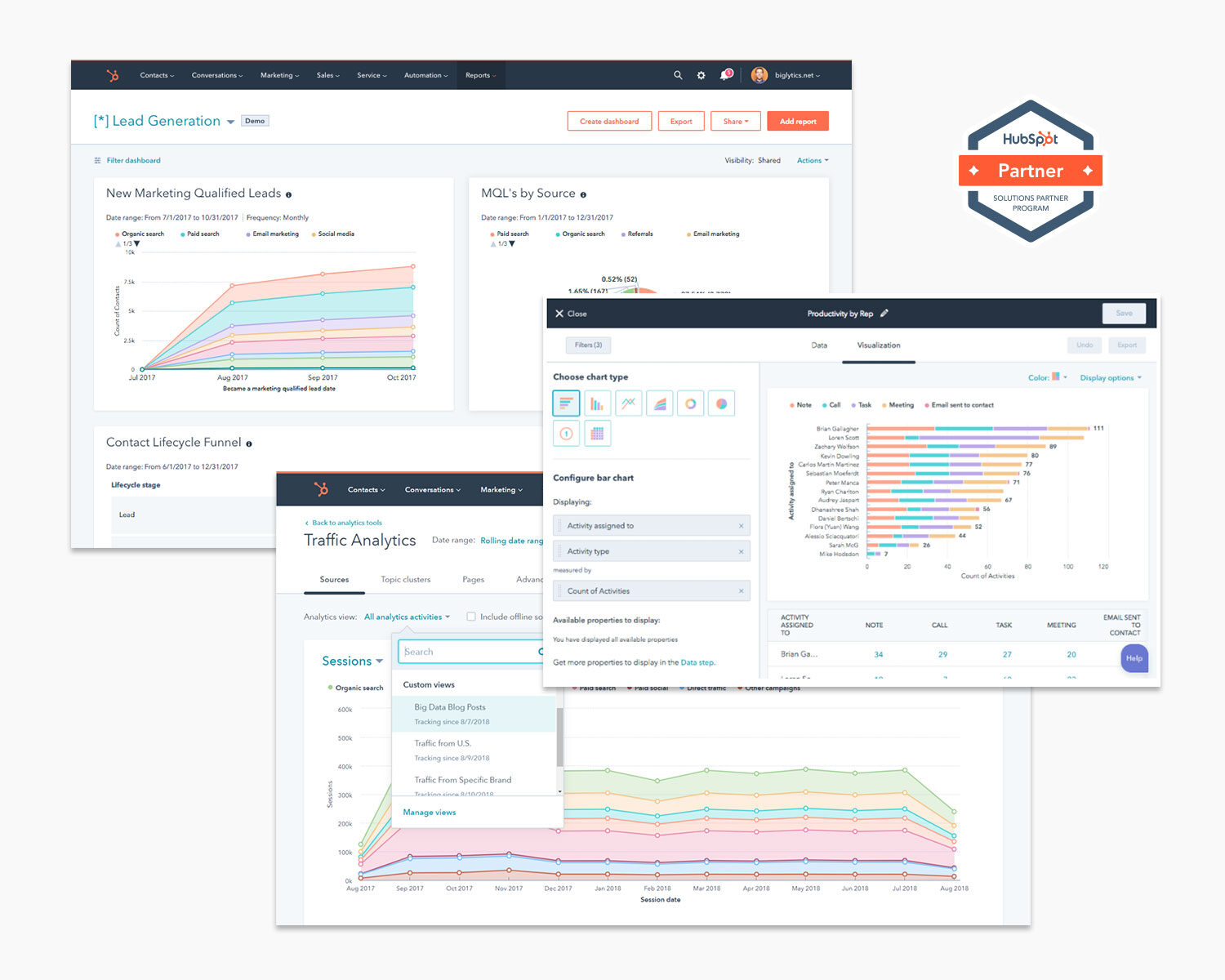The width and height of the screenshot is (1225, 980).
Task: Remove the Count of Activities measure
Action: pyautogui.click(x=741, y=590)
